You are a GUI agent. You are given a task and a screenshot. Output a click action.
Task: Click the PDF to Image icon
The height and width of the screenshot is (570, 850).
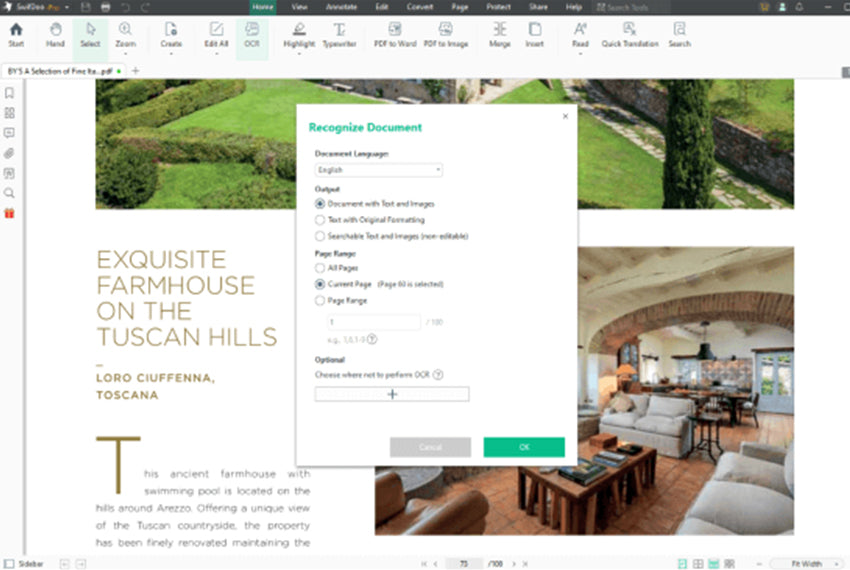(x=445, y=35)
